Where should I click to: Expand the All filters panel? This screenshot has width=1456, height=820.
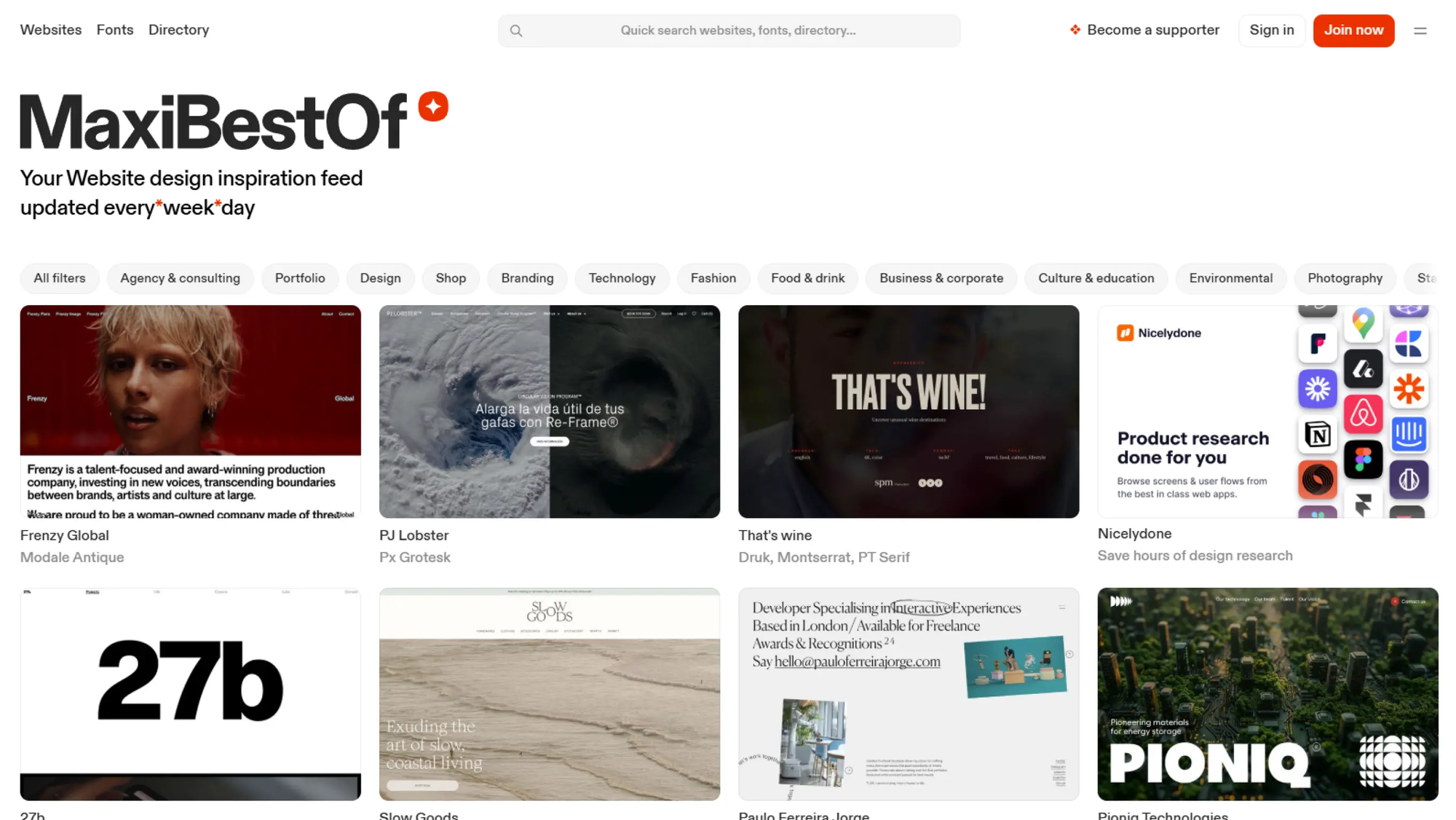tap(60, 278)
